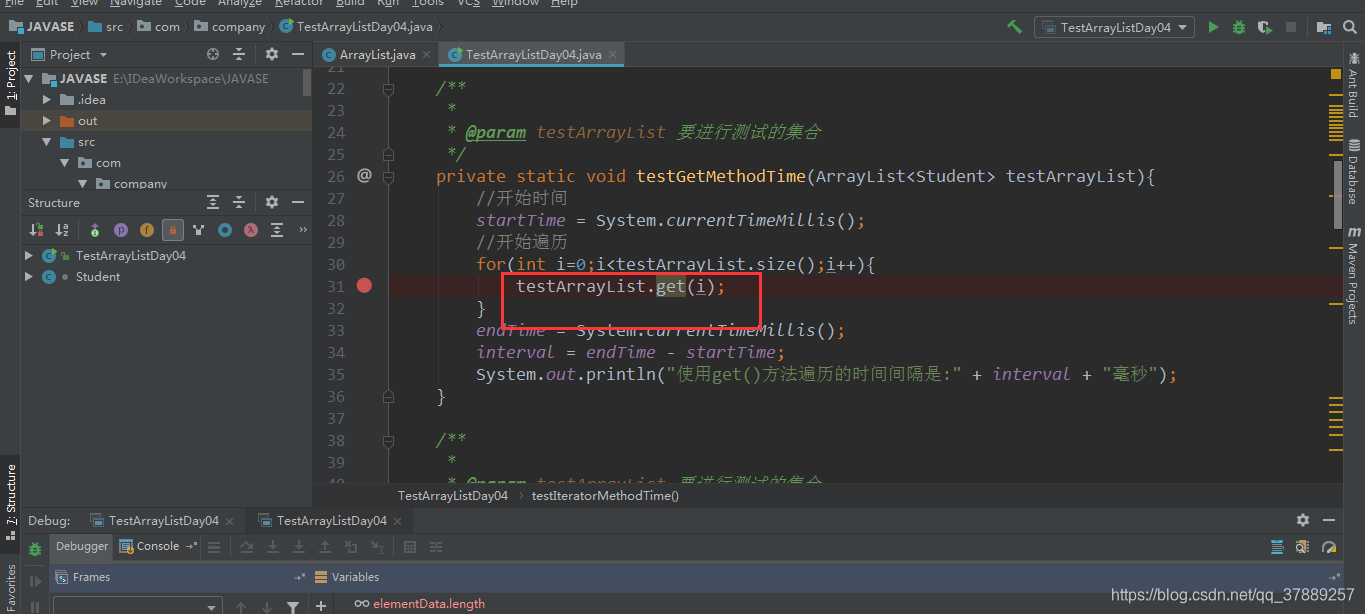Click the editor vertical scrollbar thumb
Viewport: 1365px width, 614px height.
(1337, 195)
